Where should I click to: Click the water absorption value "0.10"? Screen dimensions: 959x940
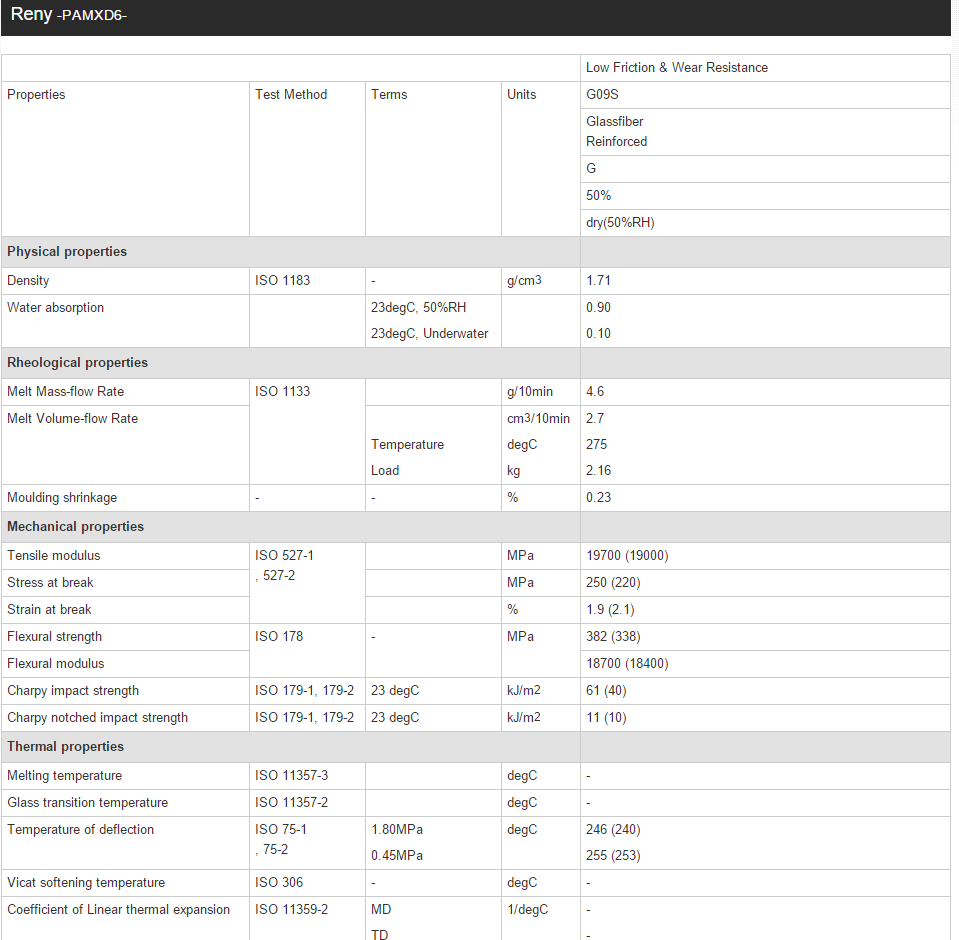tap(598, 333)
